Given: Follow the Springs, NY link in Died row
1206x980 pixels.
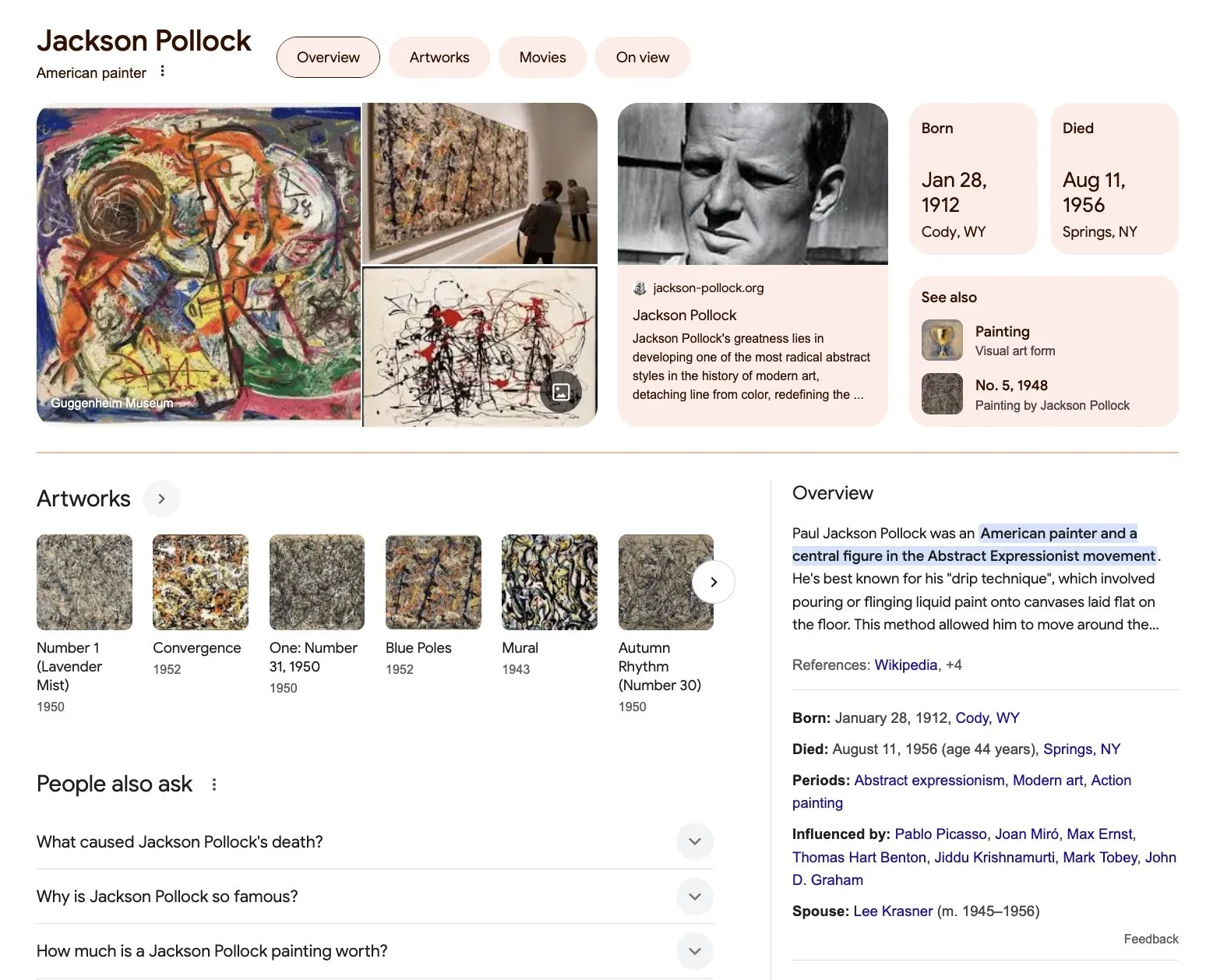Looking at the screenshot, I should [x=1081, y=749].
